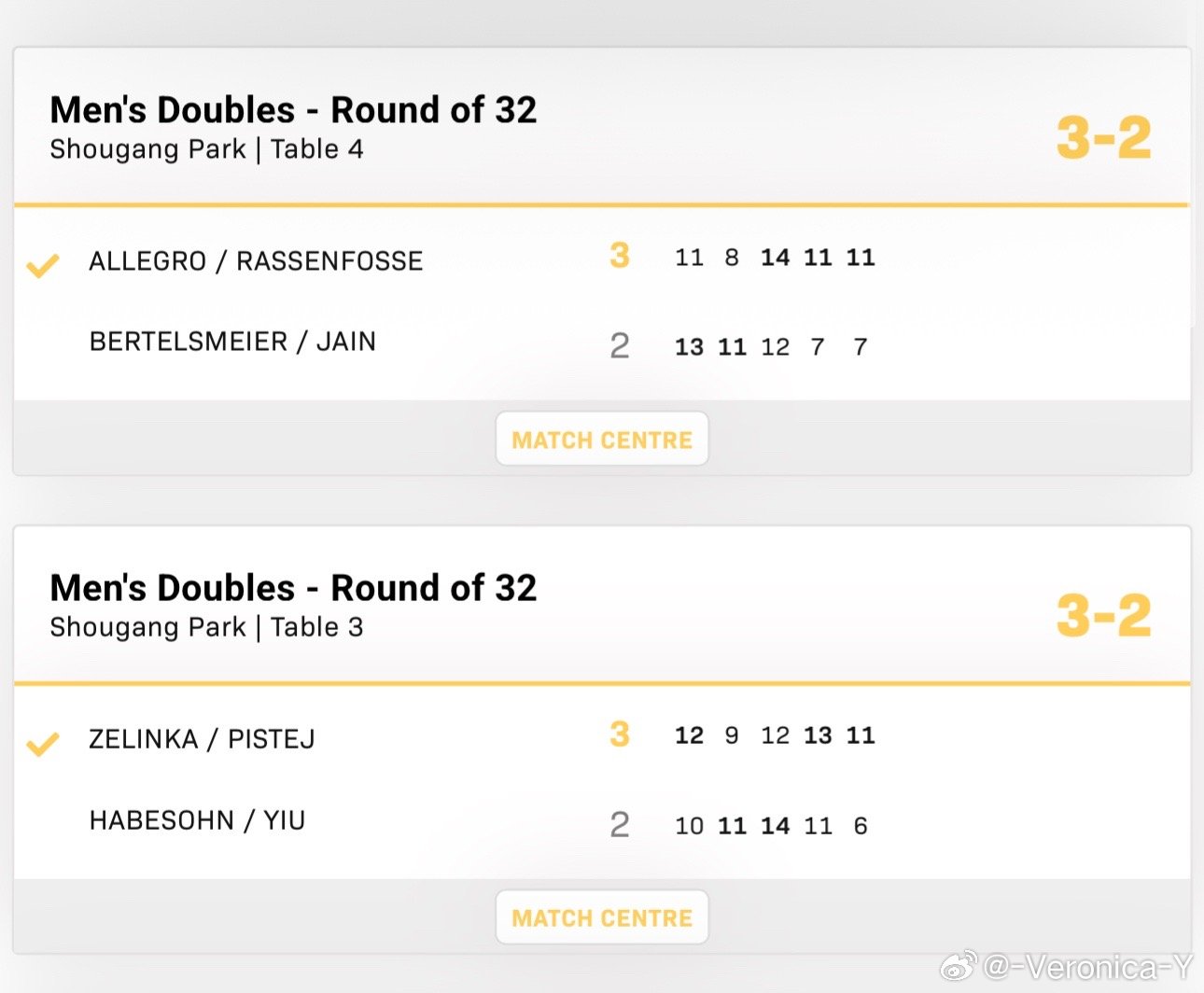1204x993 pixels.
Task: Click the Men's Doubles heading above Table 3
Action: 293,588
